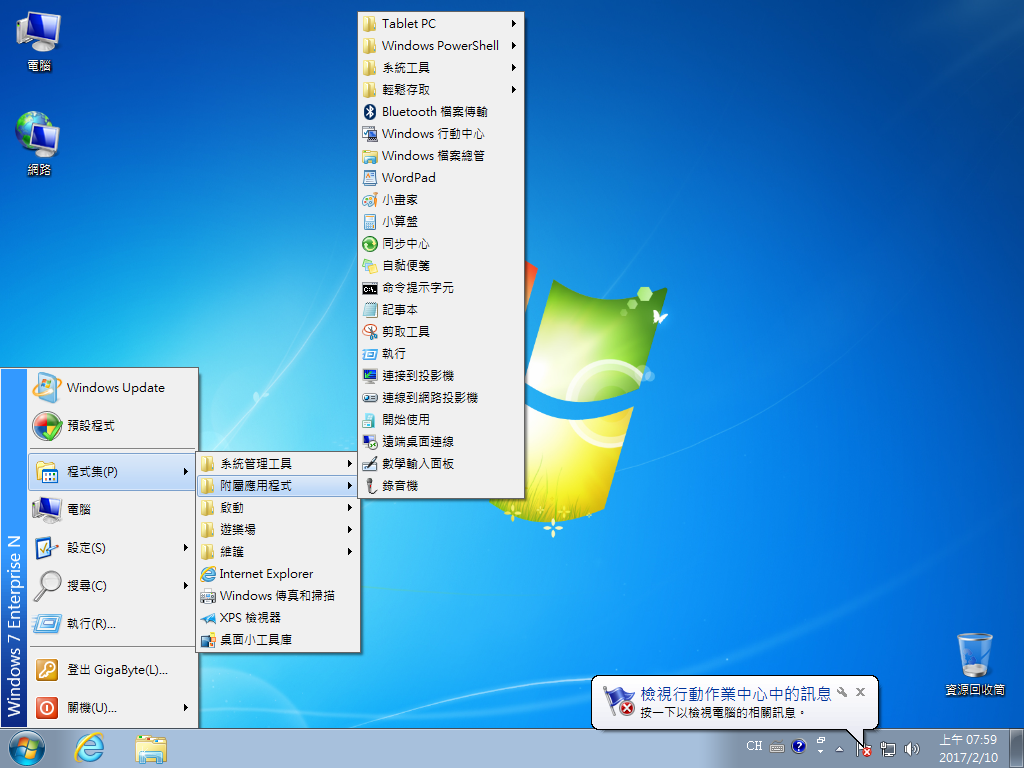1024x768 pixels.
Task: Click the Windows 傳真和掃描 icon
Action: [x=208, y=596]
